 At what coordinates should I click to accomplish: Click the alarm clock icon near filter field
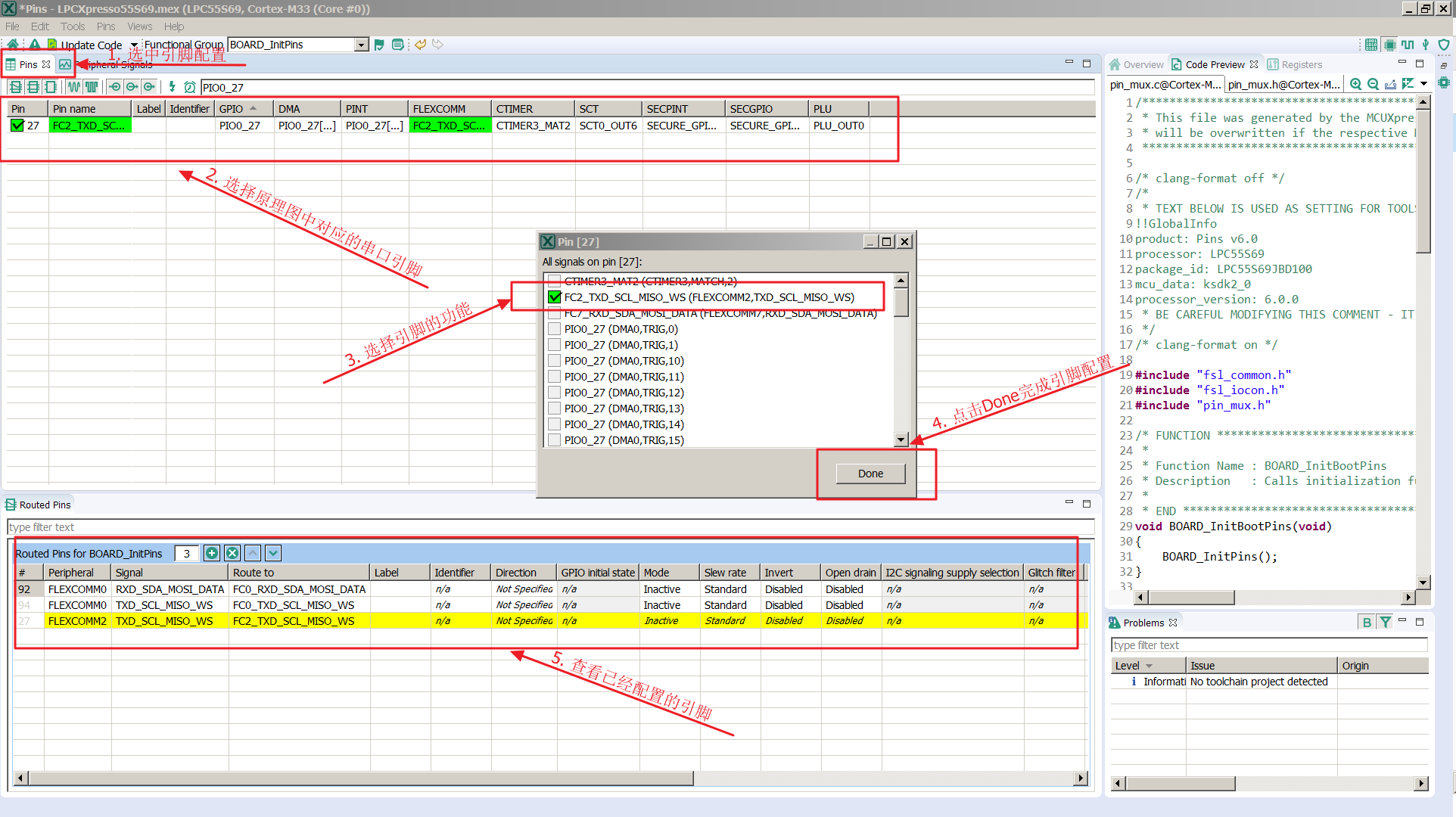[x=189, y=87]
